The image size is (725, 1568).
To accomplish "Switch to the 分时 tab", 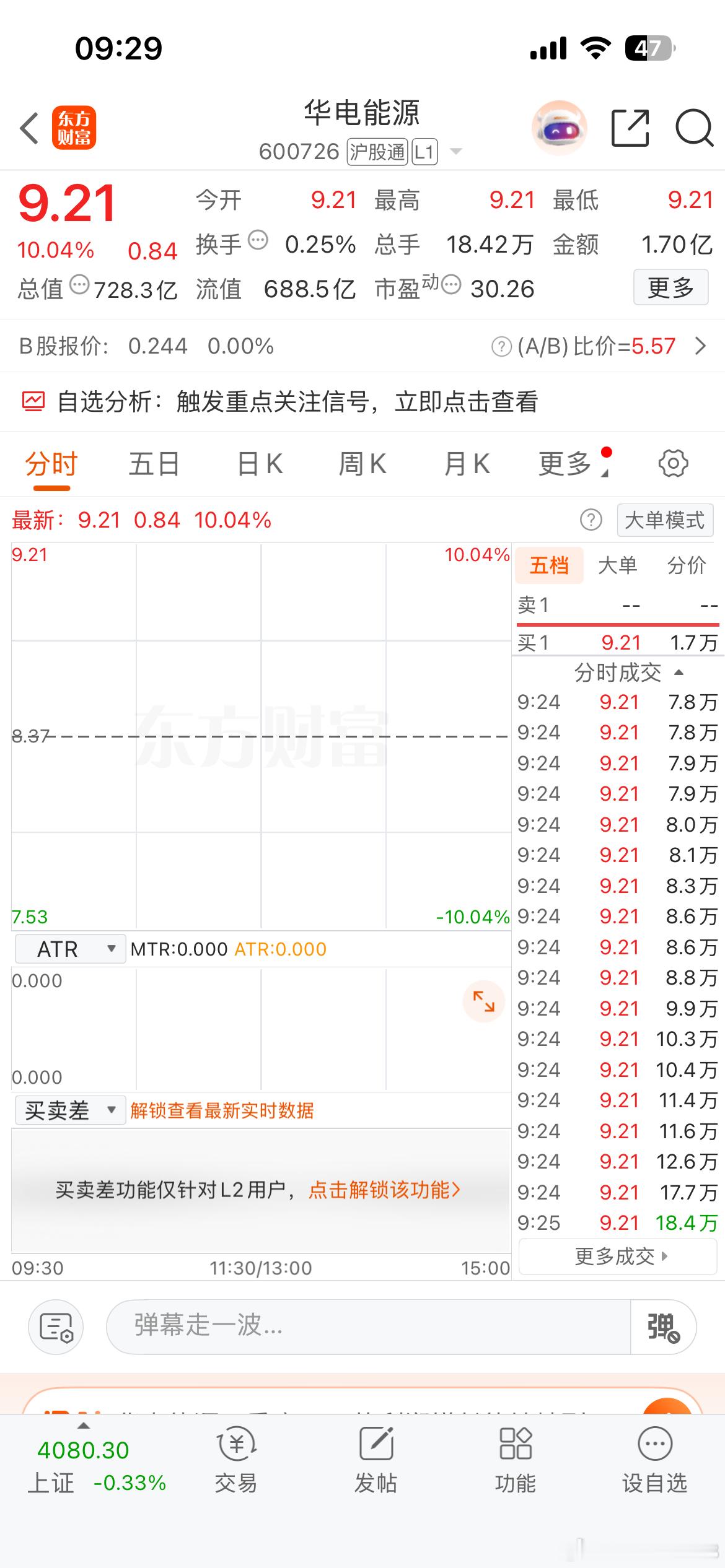I will [x=51, y=464].
